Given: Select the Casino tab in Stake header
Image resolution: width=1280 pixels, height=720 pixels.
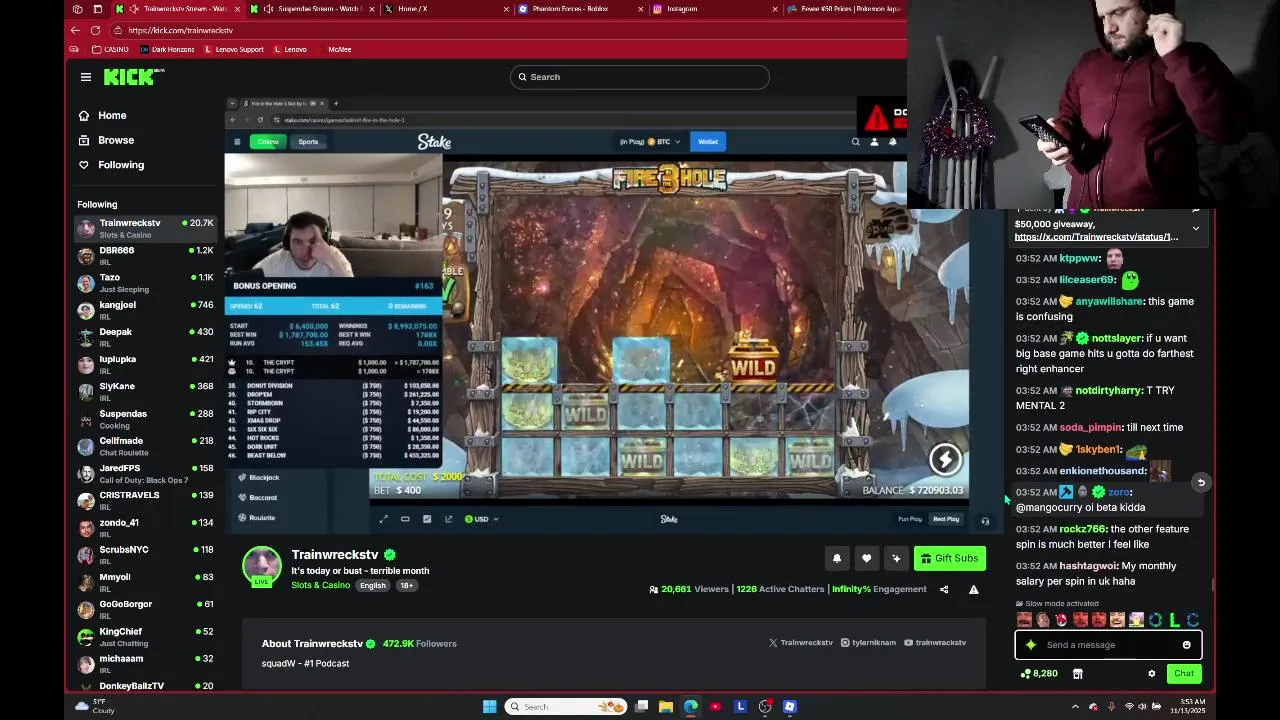Looking at the screenshot, I should (267, 142).
